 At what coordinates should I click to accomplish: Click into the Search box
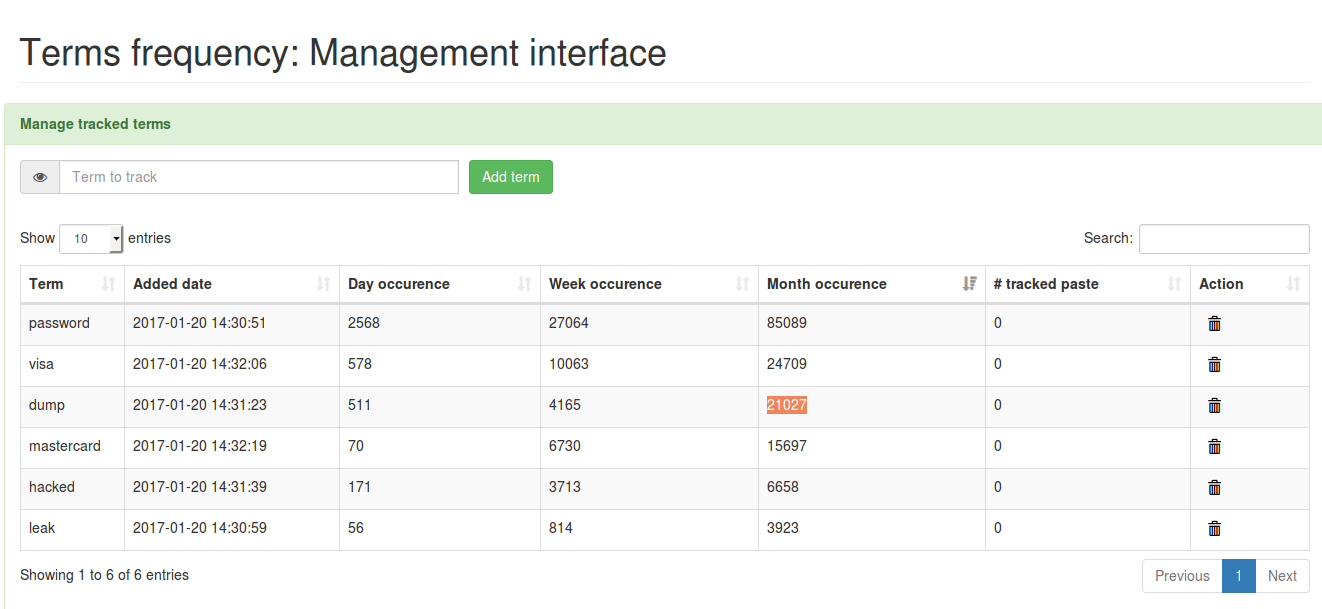[x=1224, y=239]
